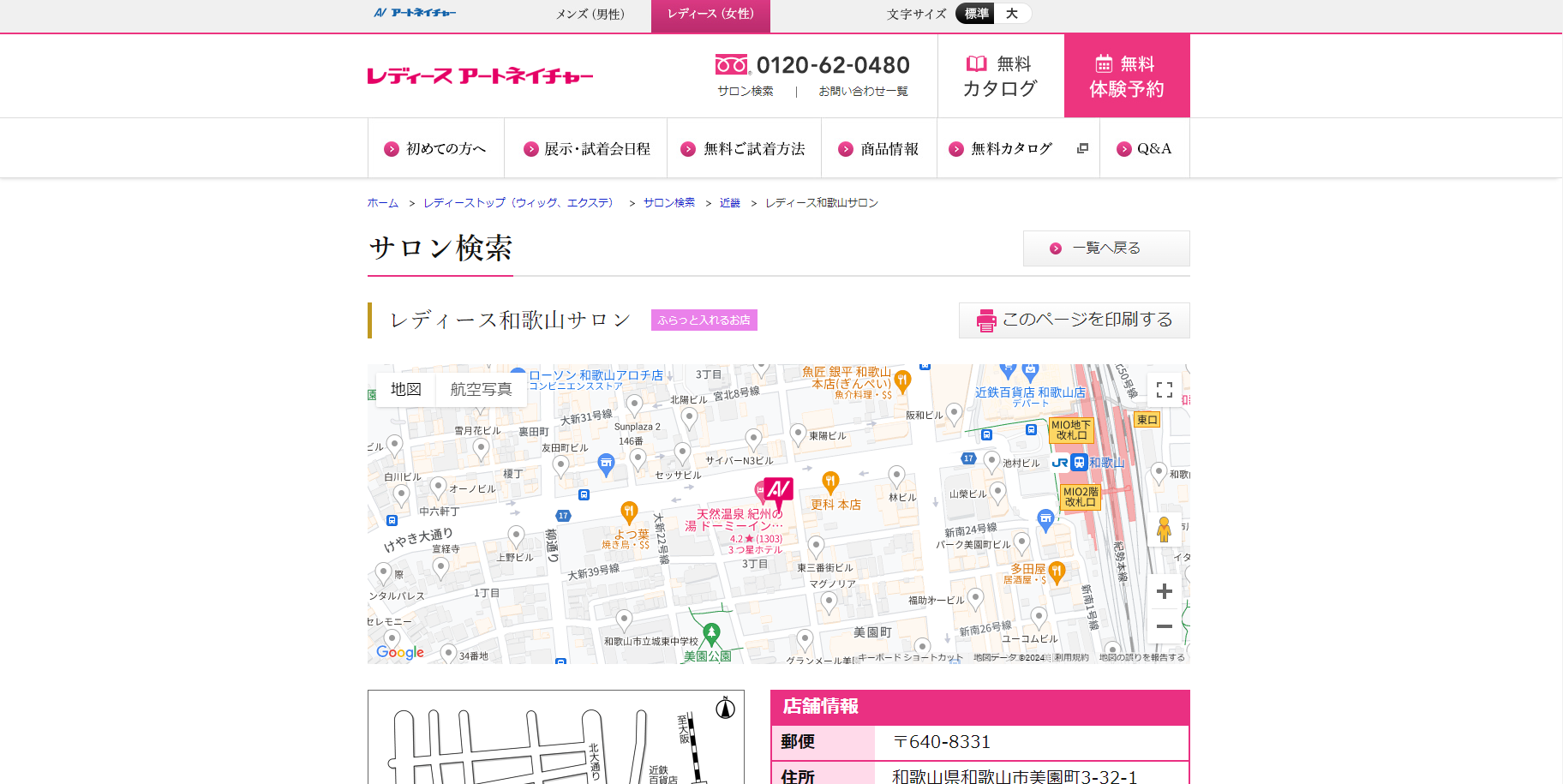Click 一覧へ戻る button
This screenshot has height=784, width=1563.
click(1106, 248)
